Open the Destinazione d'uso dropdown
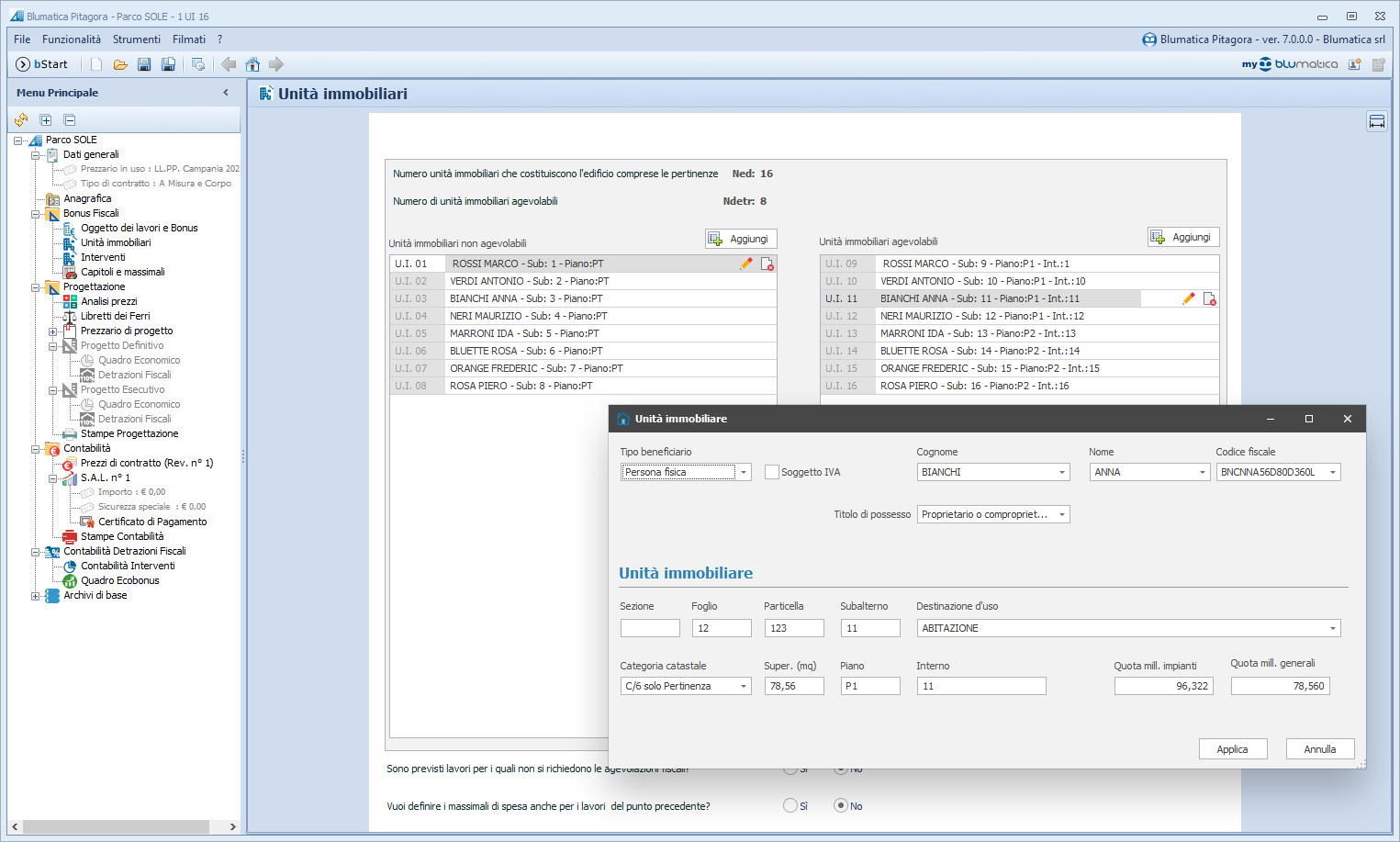 pyautogui.click(x=1333, y=628)
